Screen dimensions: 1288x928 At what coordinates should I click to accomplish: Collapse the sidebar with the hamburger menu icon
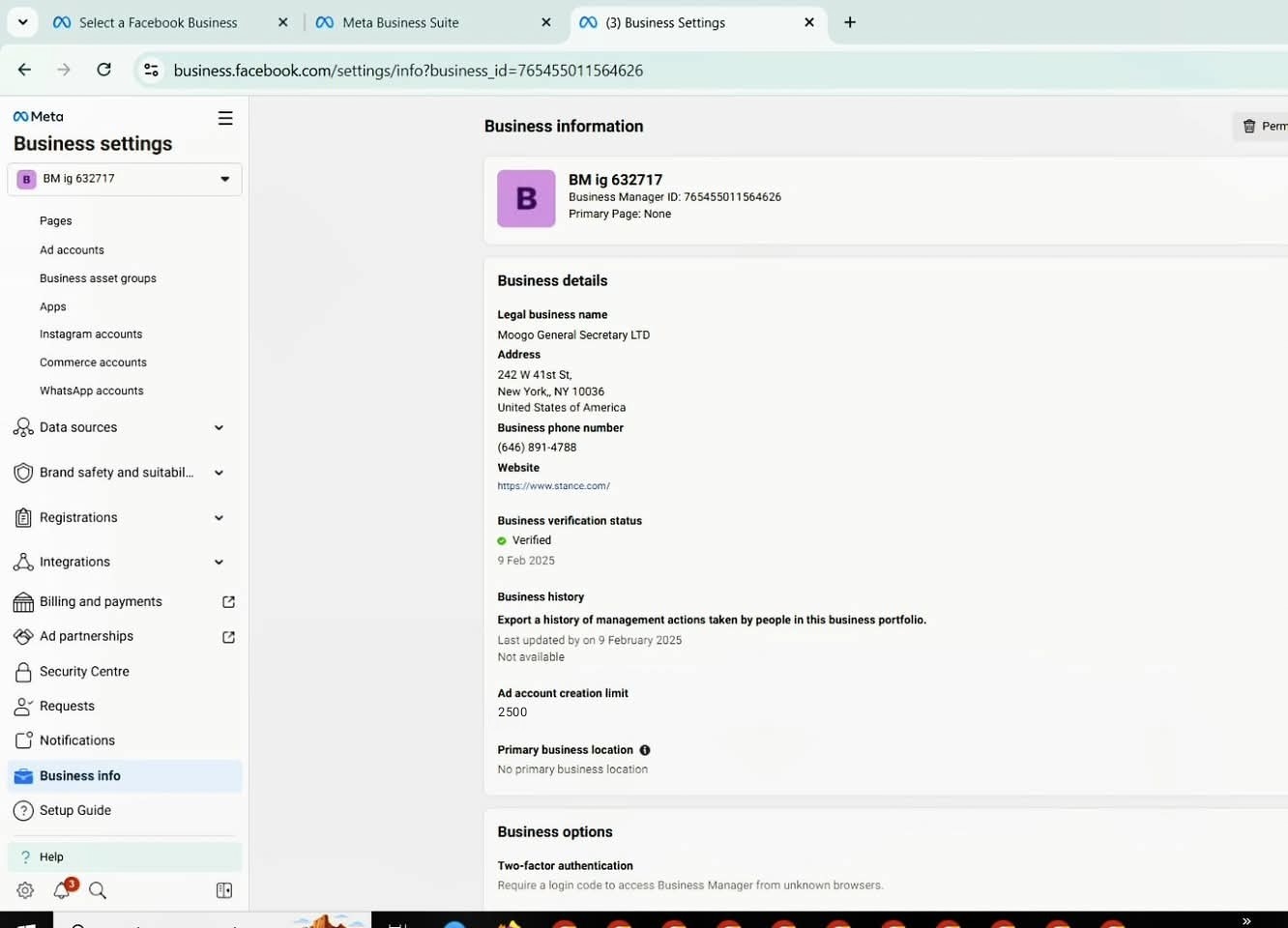tap(225, 118)
